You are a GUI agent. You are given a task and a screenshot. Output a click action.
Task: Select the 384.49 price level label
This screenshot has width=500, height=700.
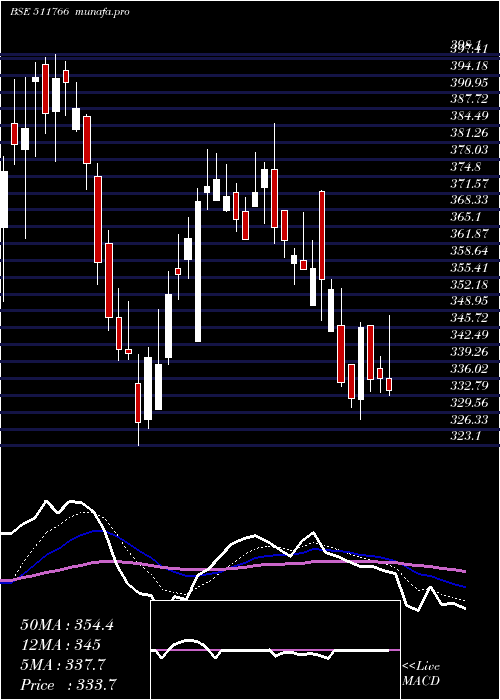469,116
